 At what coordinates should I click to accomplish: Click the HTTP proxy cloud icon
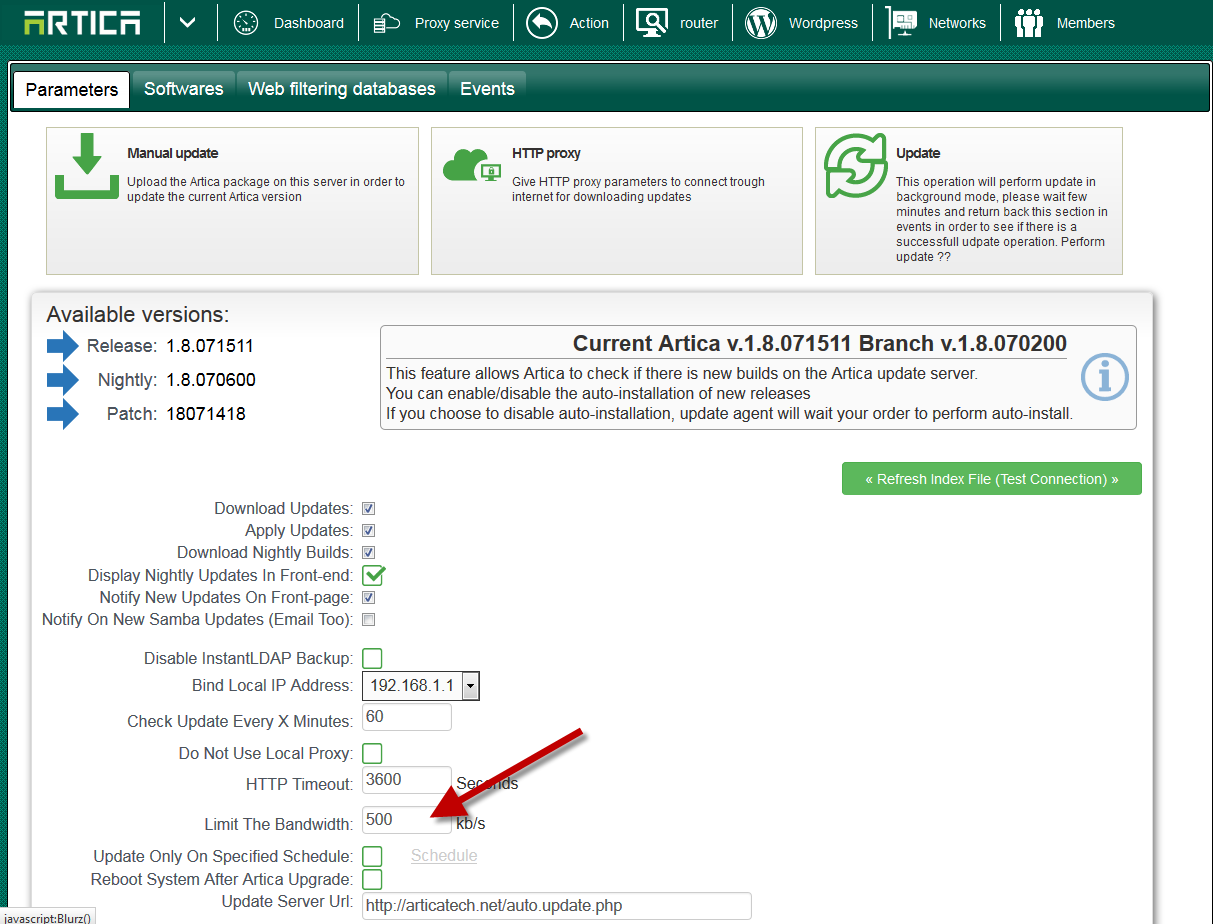coord(472,166)
